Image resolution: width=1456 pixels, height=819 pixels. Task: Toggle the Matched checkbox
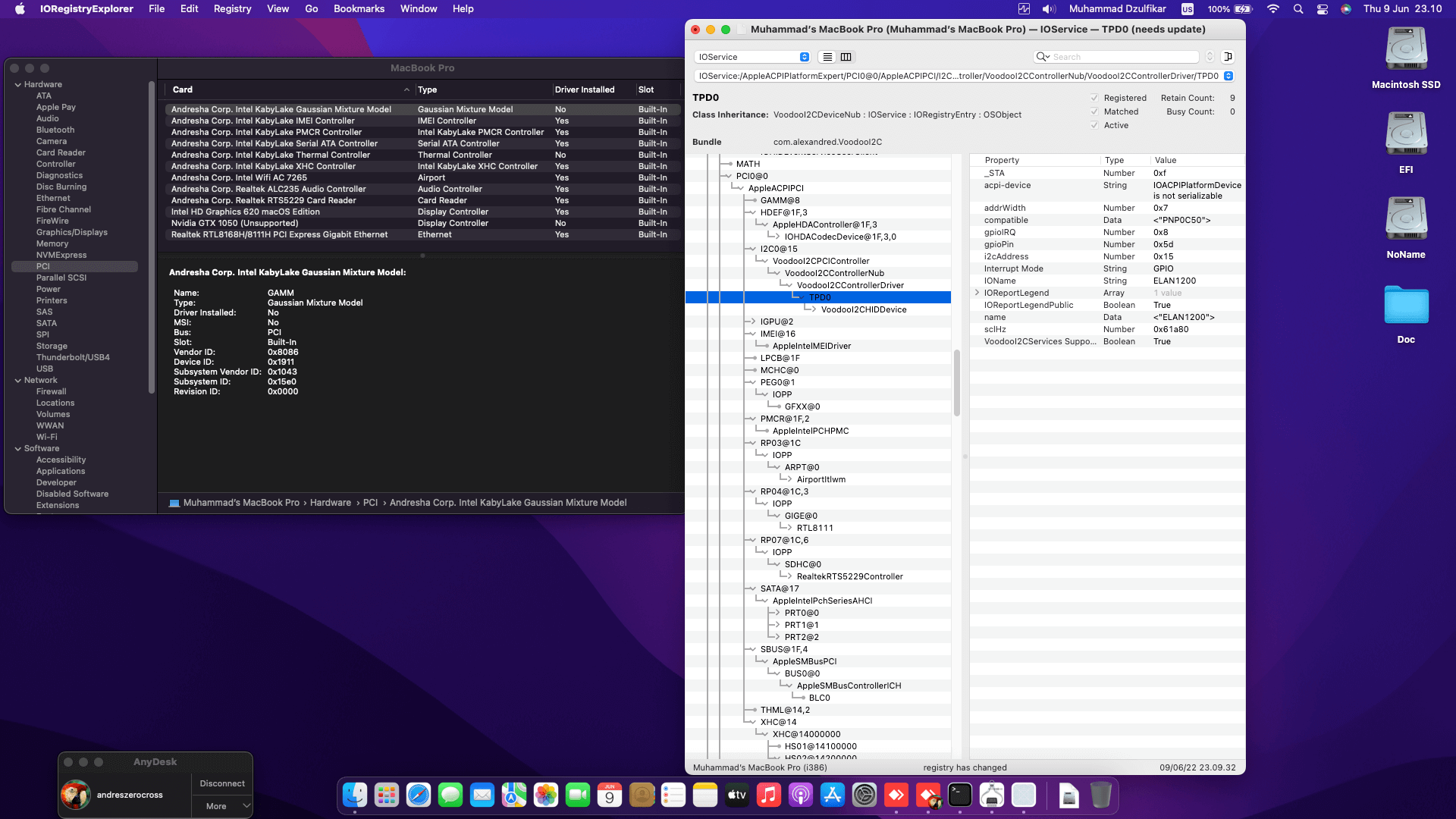click(1094, 111)
